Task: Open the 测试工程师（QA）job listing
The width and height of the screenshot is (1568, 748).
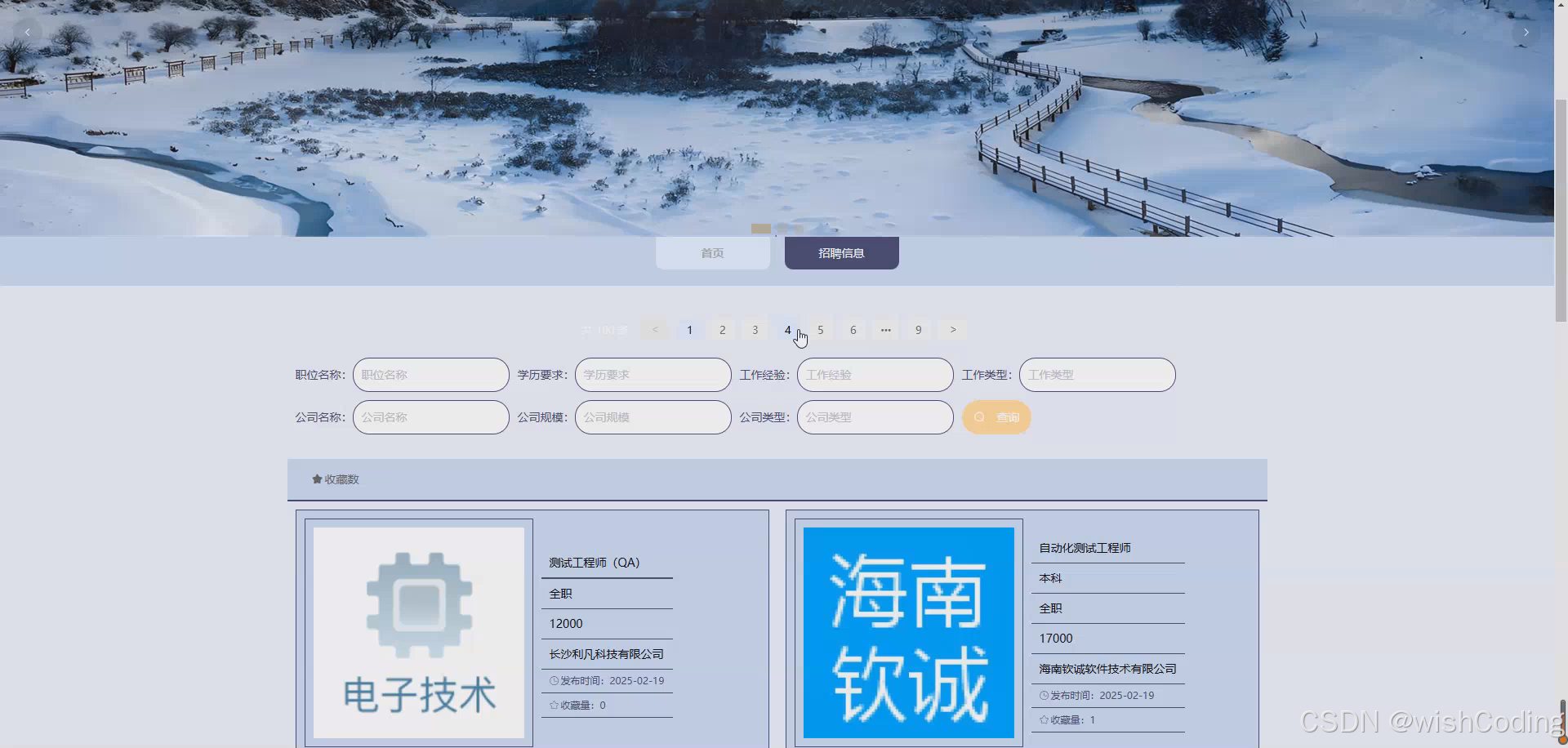Action: (x=593, y=562)
